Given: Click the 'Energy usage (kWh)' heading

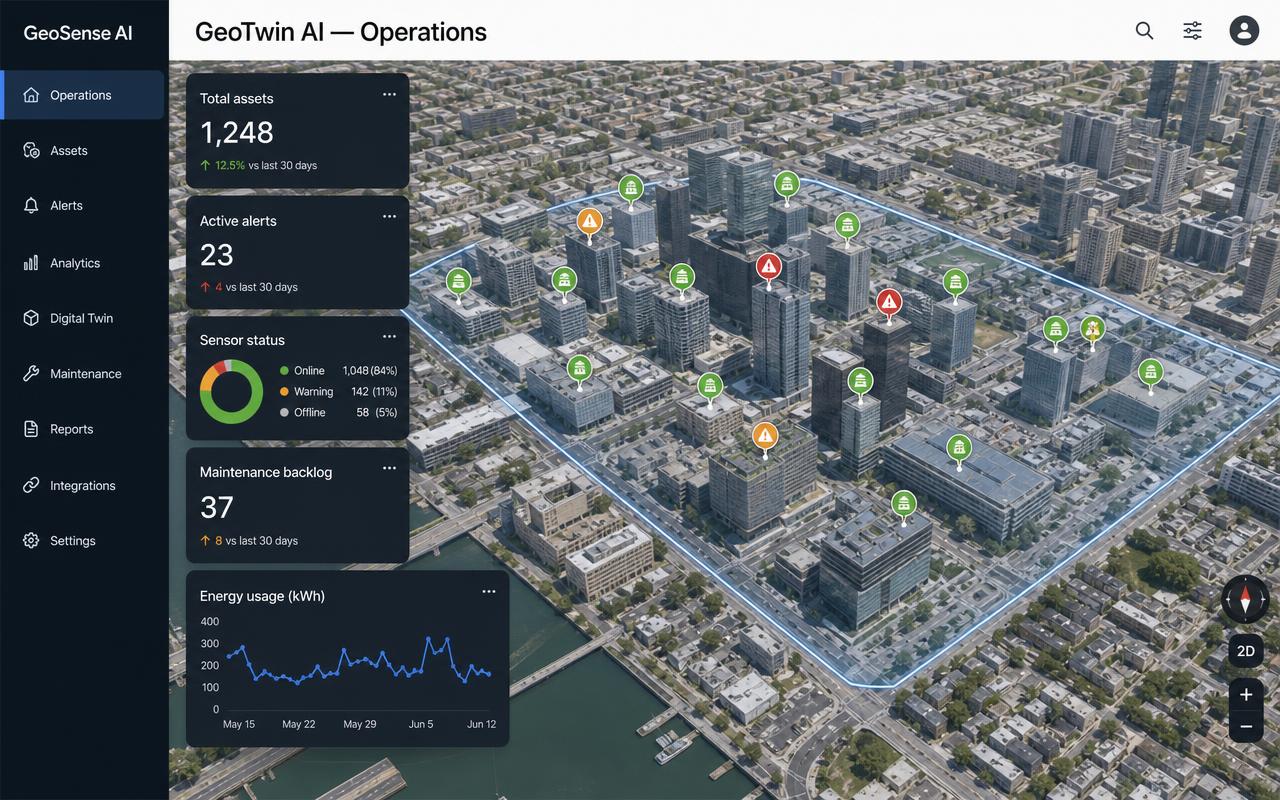Looking at the screenshot, I should pos(262,596).
